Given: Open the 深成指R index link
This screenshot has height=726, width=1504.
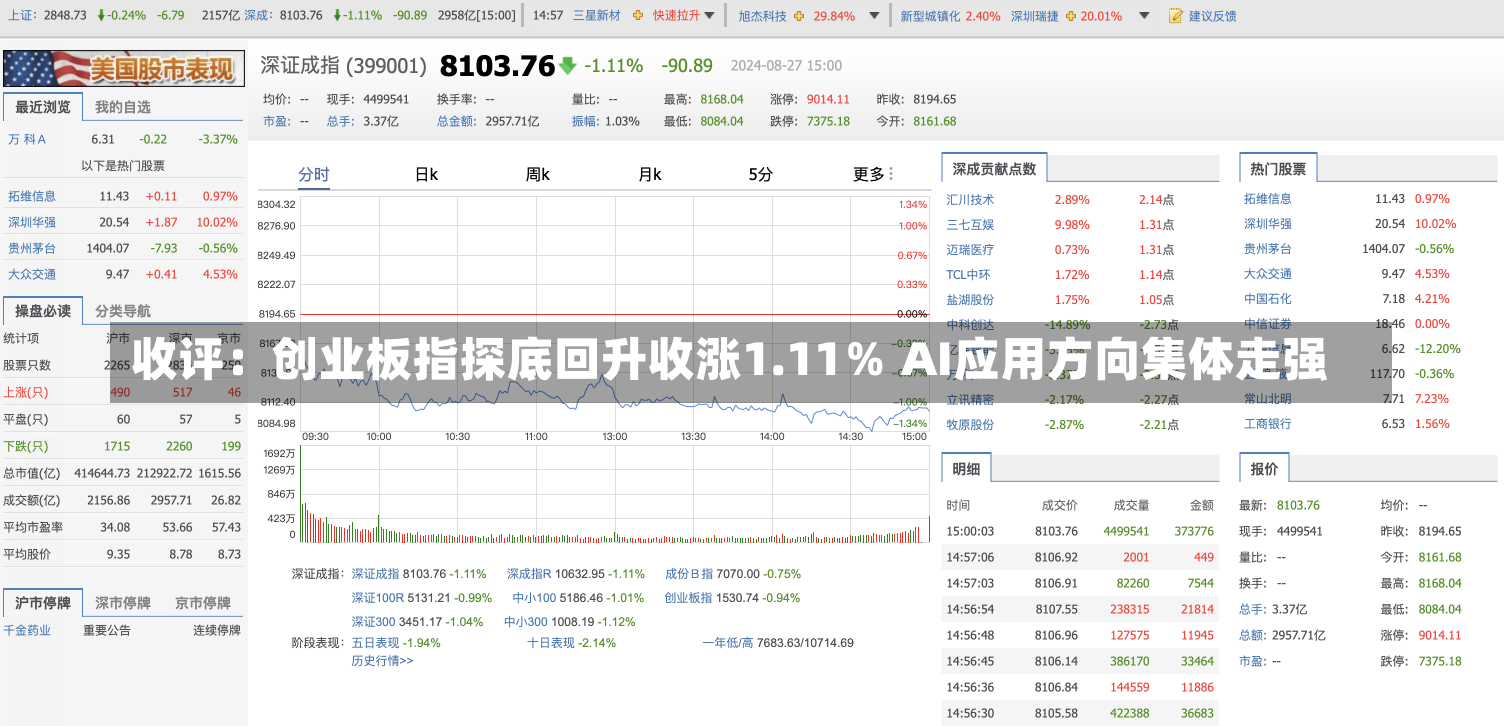Looking at the screenshot, I should tap(529, 574).
